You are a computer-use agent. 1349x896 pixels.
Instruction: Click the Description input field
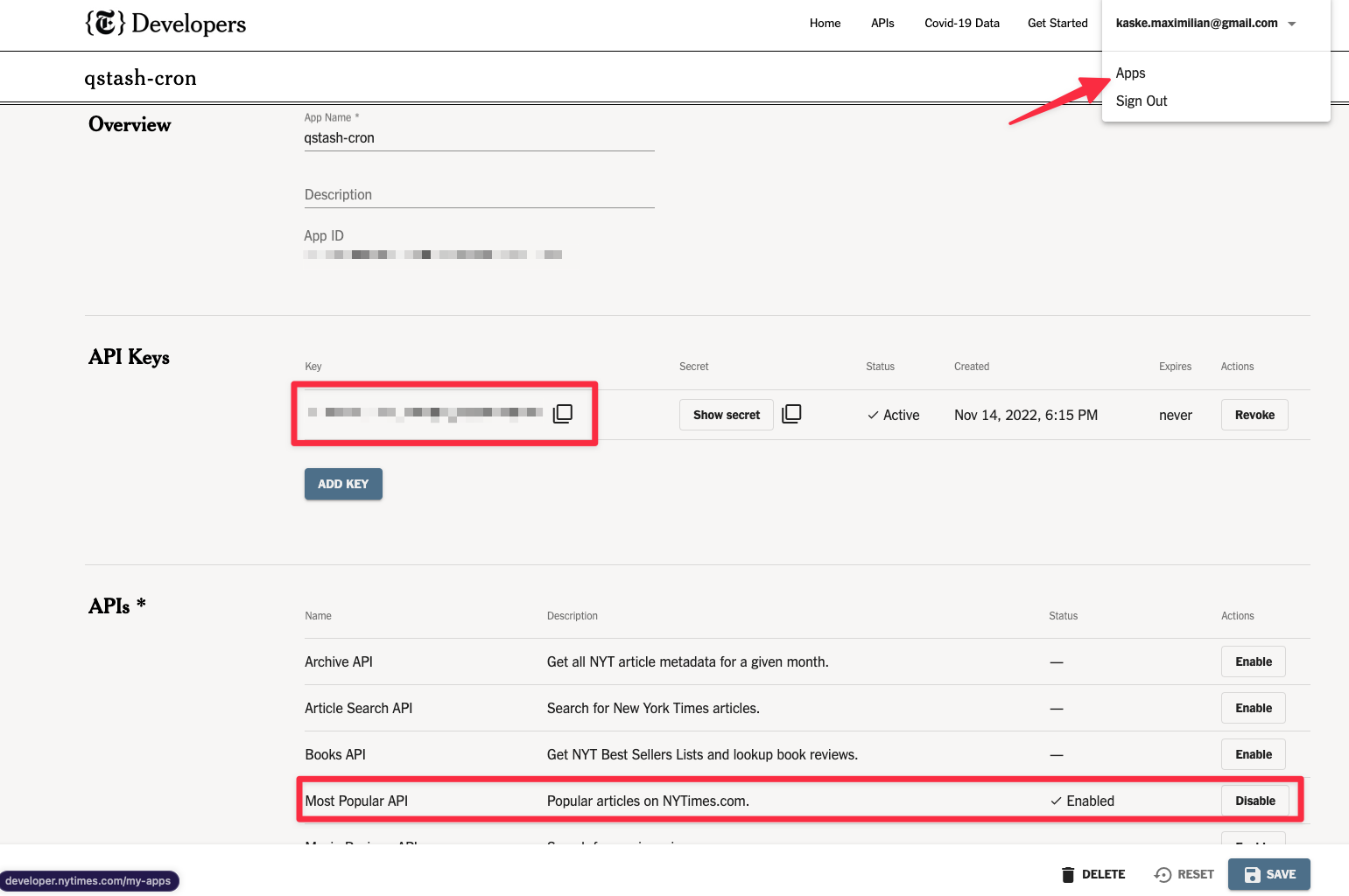(479, 195)
